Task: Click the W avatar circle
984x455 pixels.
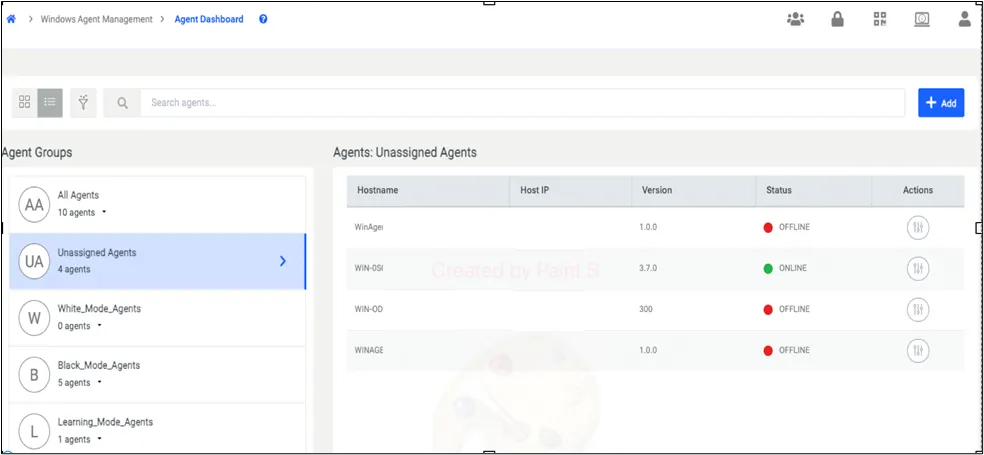Action: (x=35, y=318)
